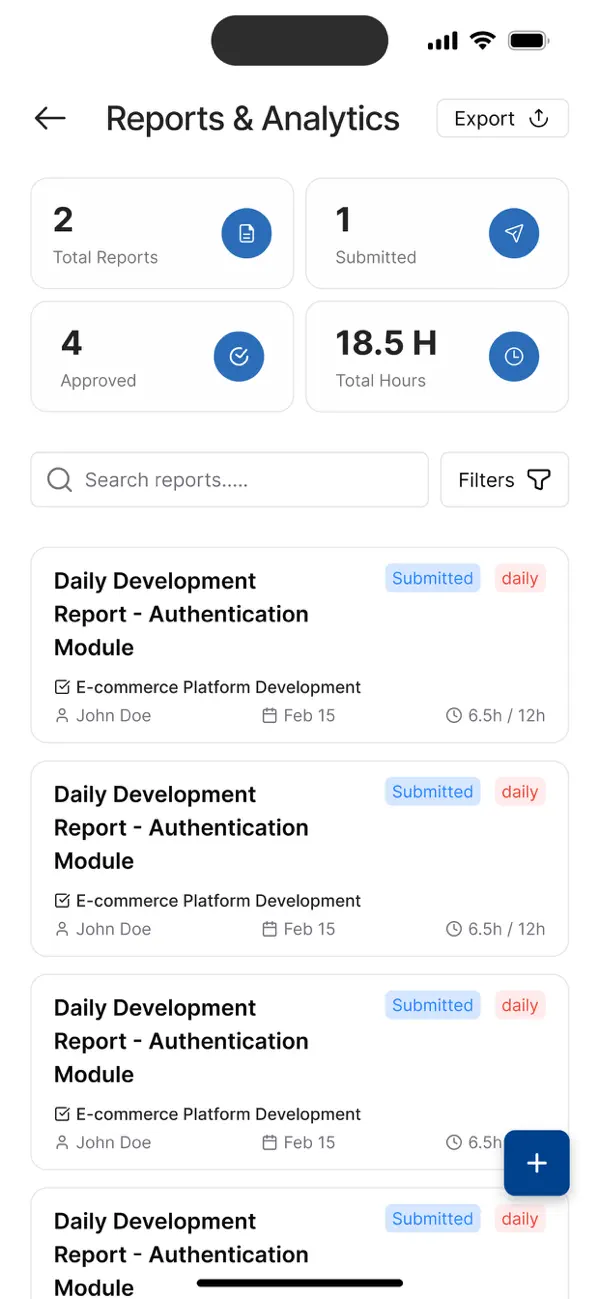Add a new report with plus button
Image resolution: width=600 pixels, height=1299 pixels.
(537, 1163)
